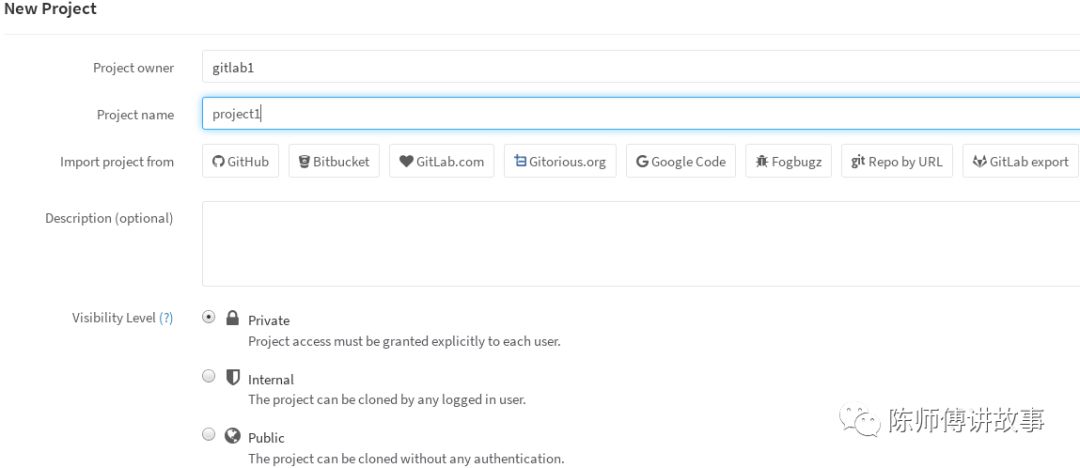Viewport: 1080px width, 468px height.
Task: Open the Project owner gitlab1 dropdown
Action: coord(640,67)
